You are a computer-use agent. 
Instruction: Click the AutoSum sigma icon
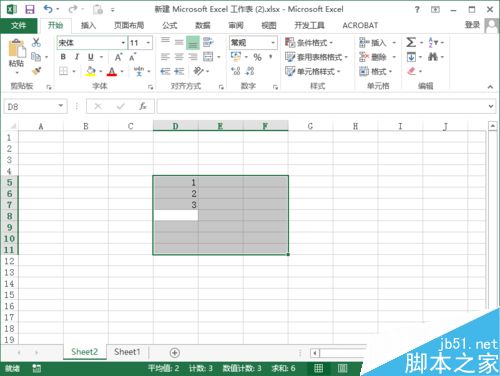tap(411, 42)
